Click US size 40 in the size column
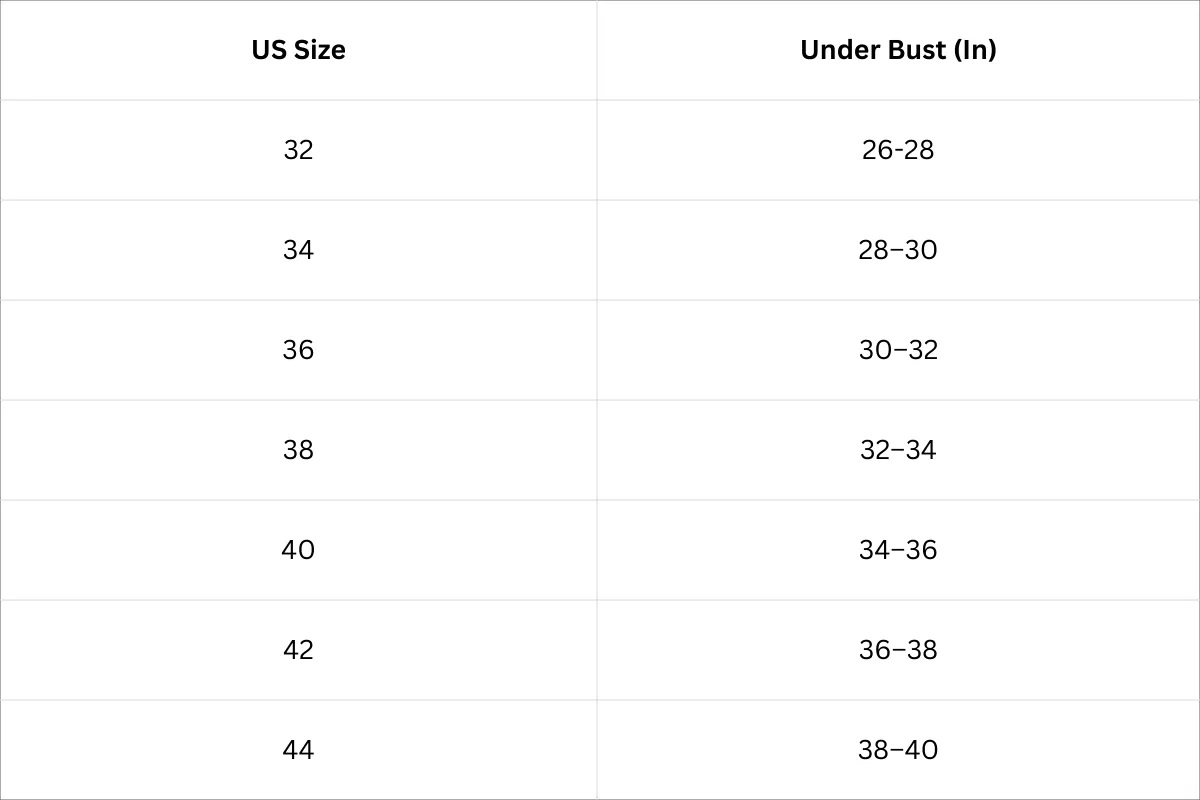1200x800 pixels. pos(298,550)
